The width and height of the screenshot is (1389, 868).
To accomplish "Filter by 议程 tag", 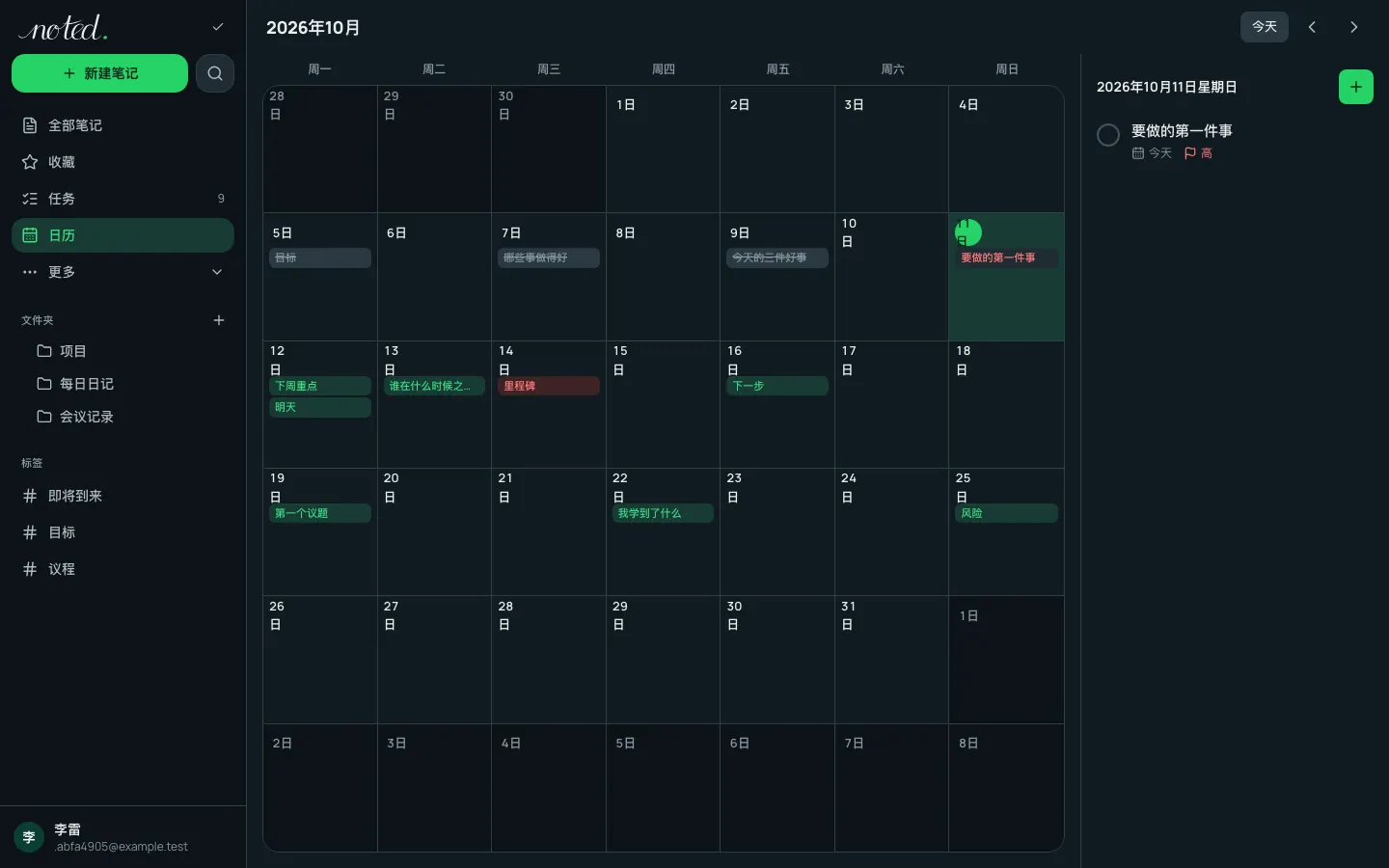I will (x=123, y=569).
